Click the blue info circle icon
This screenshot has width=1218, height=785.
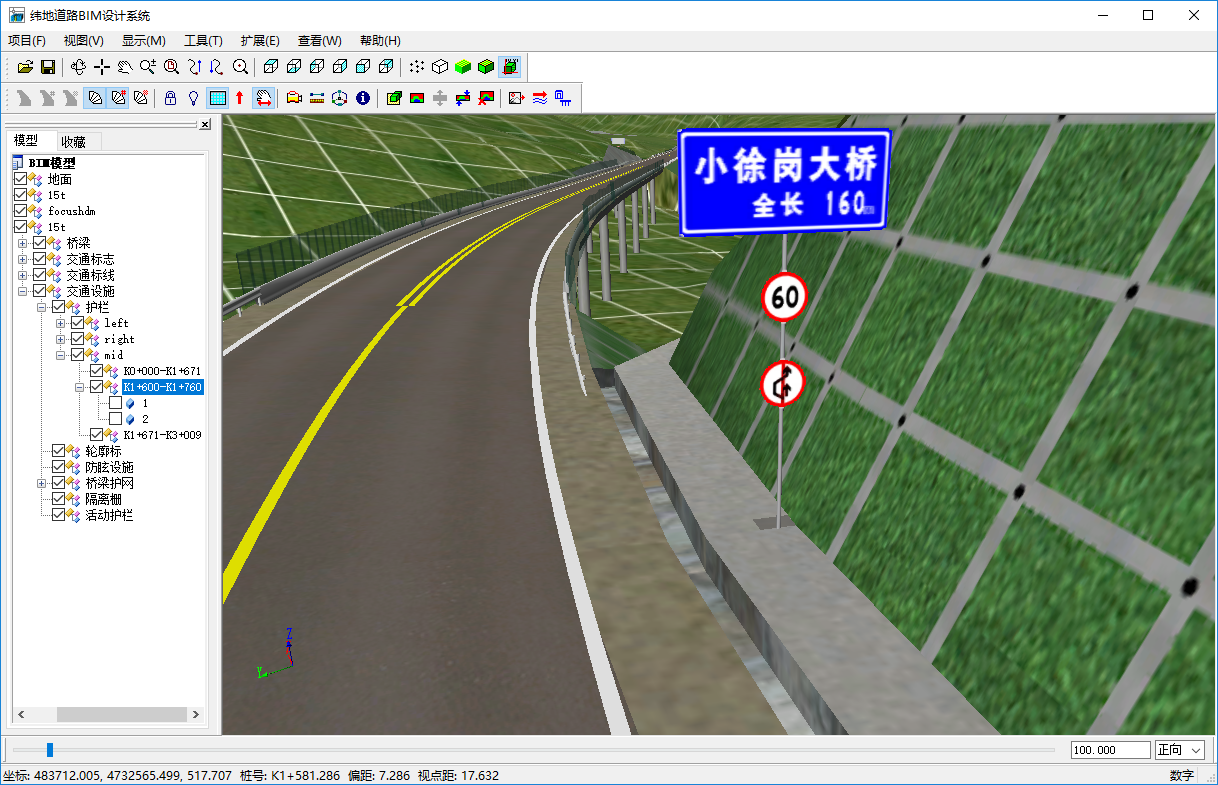(x=363, y=98)
